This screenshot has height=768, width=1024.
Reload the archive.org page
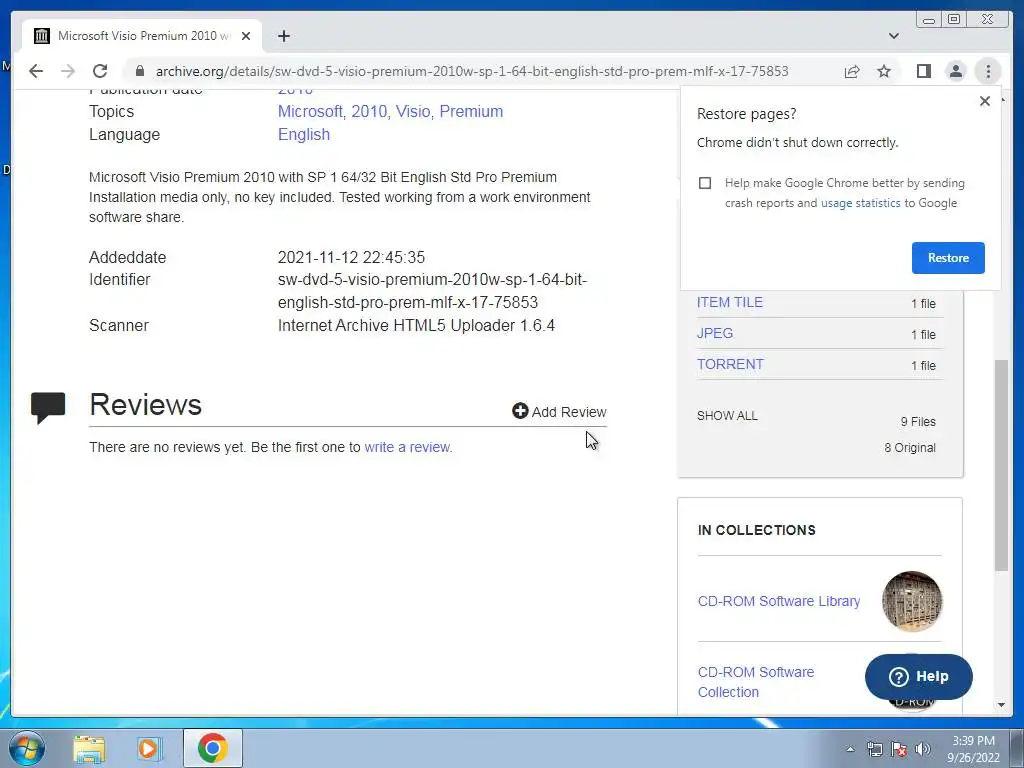pyautogui.click(x=100, y=71)
